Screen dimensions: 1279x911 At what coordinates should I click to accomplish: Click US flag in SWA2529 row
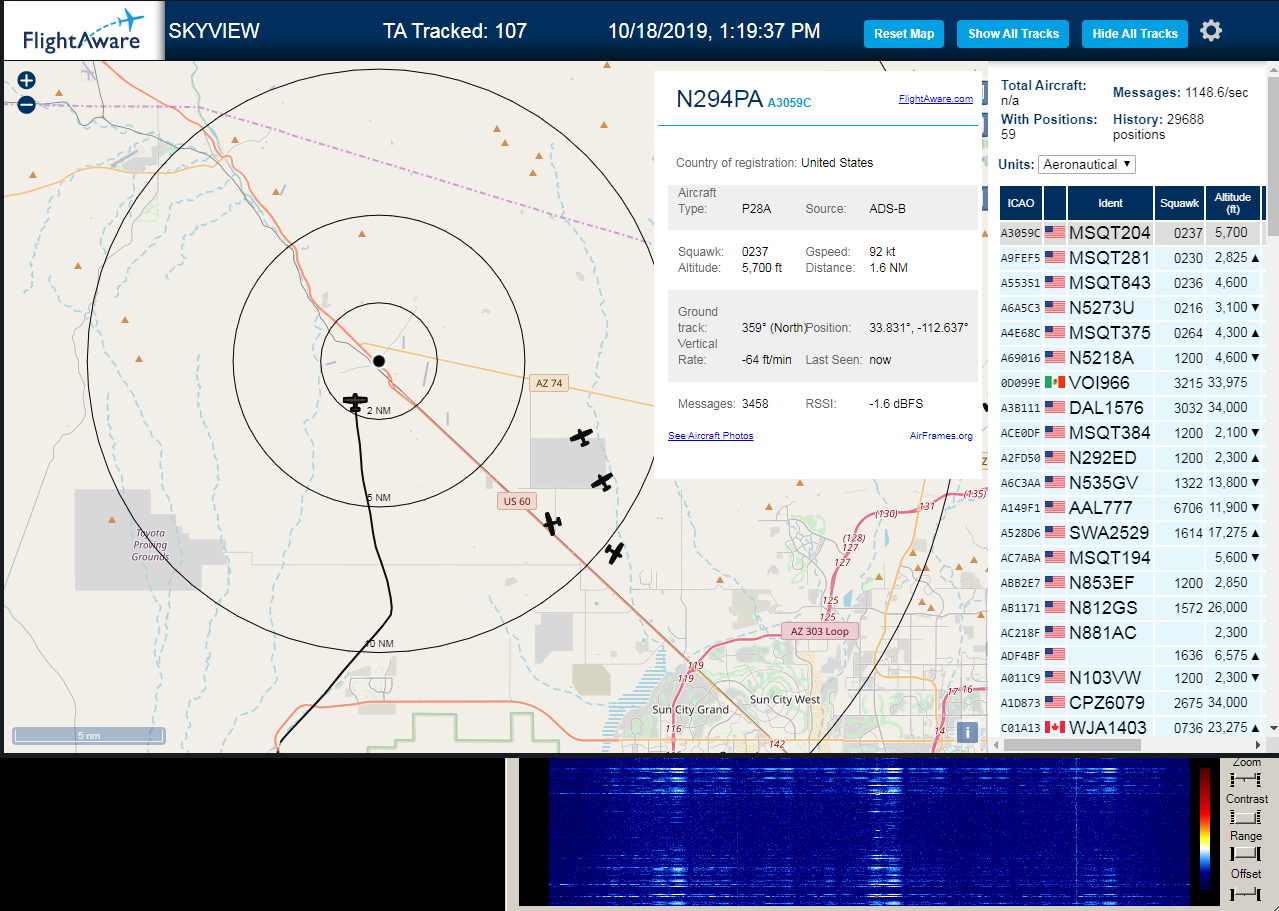pos(1055,533)
